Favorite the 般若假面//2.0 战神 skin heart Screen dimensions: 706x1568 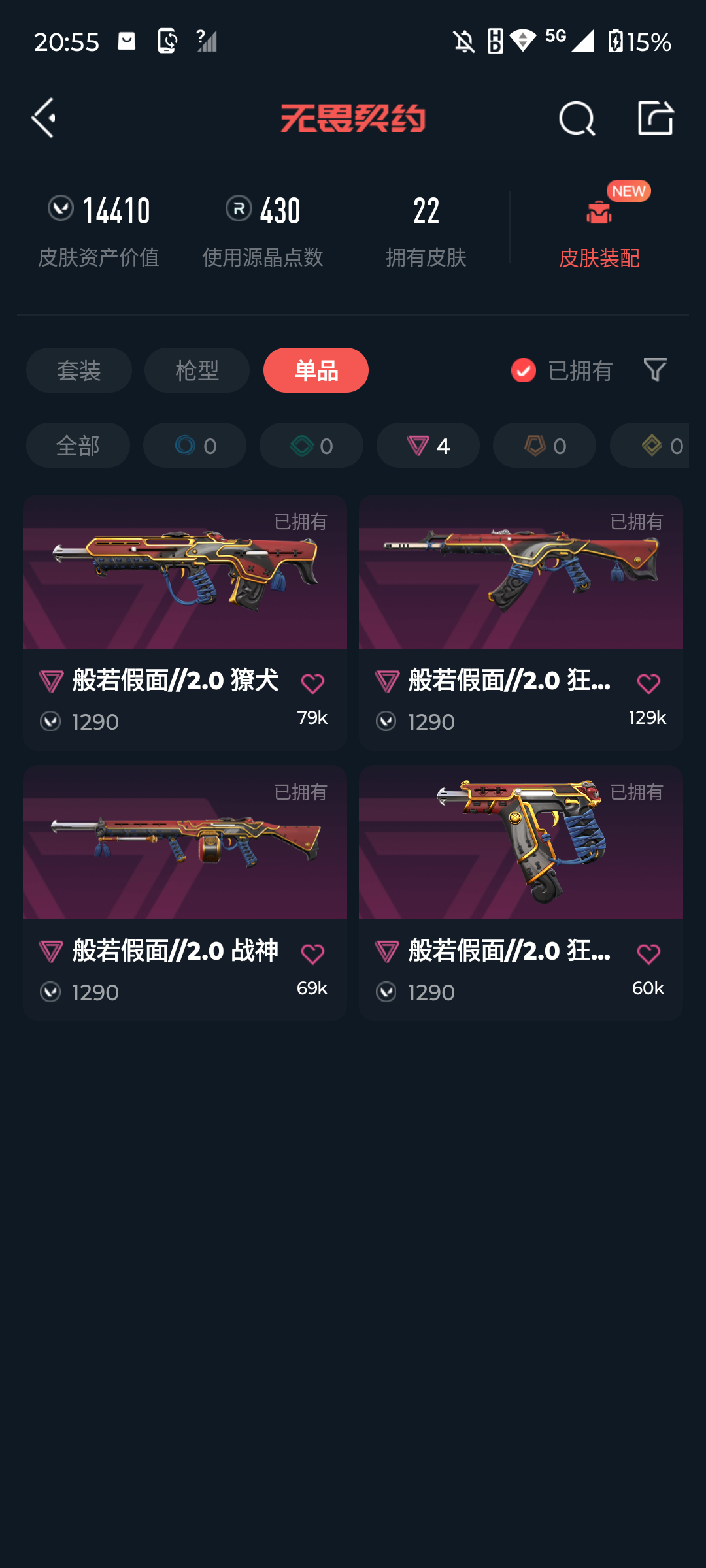[x=312, y=954]
